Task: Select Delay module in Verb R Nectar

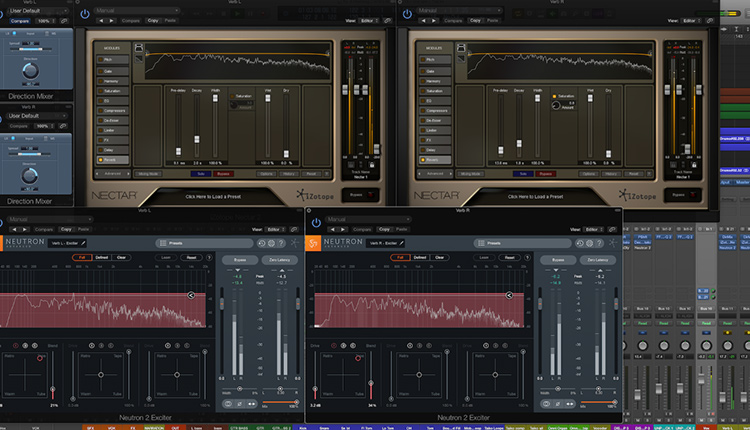Action: [x=435, y=150]
